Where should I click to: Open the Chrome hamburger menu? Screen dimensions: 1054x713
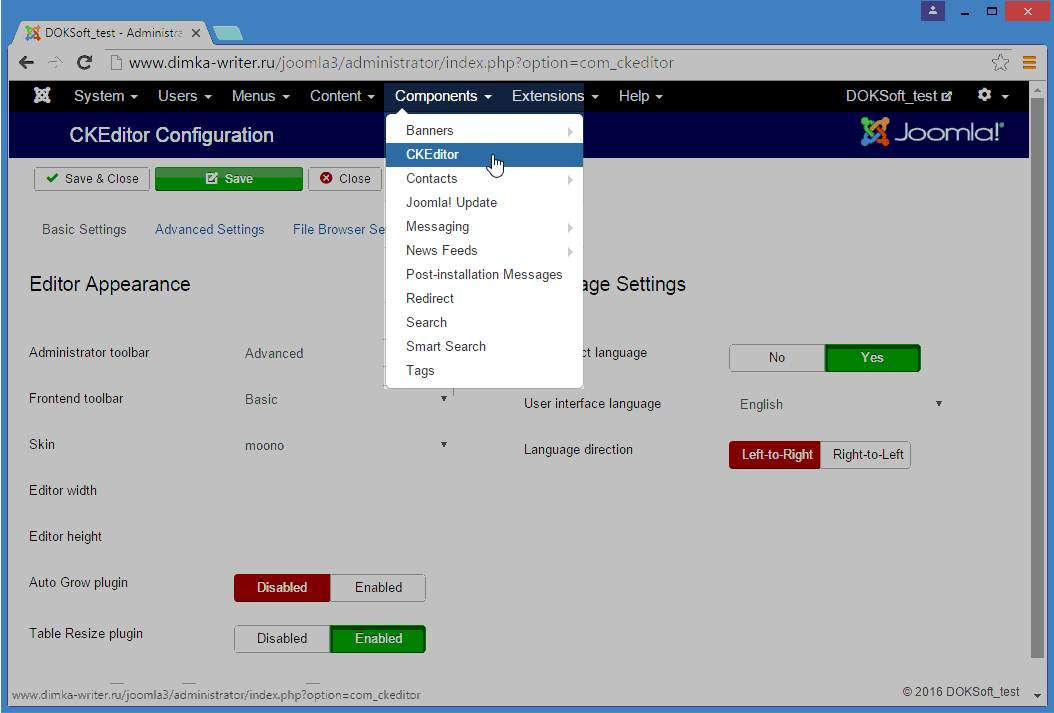[1028, 62]
